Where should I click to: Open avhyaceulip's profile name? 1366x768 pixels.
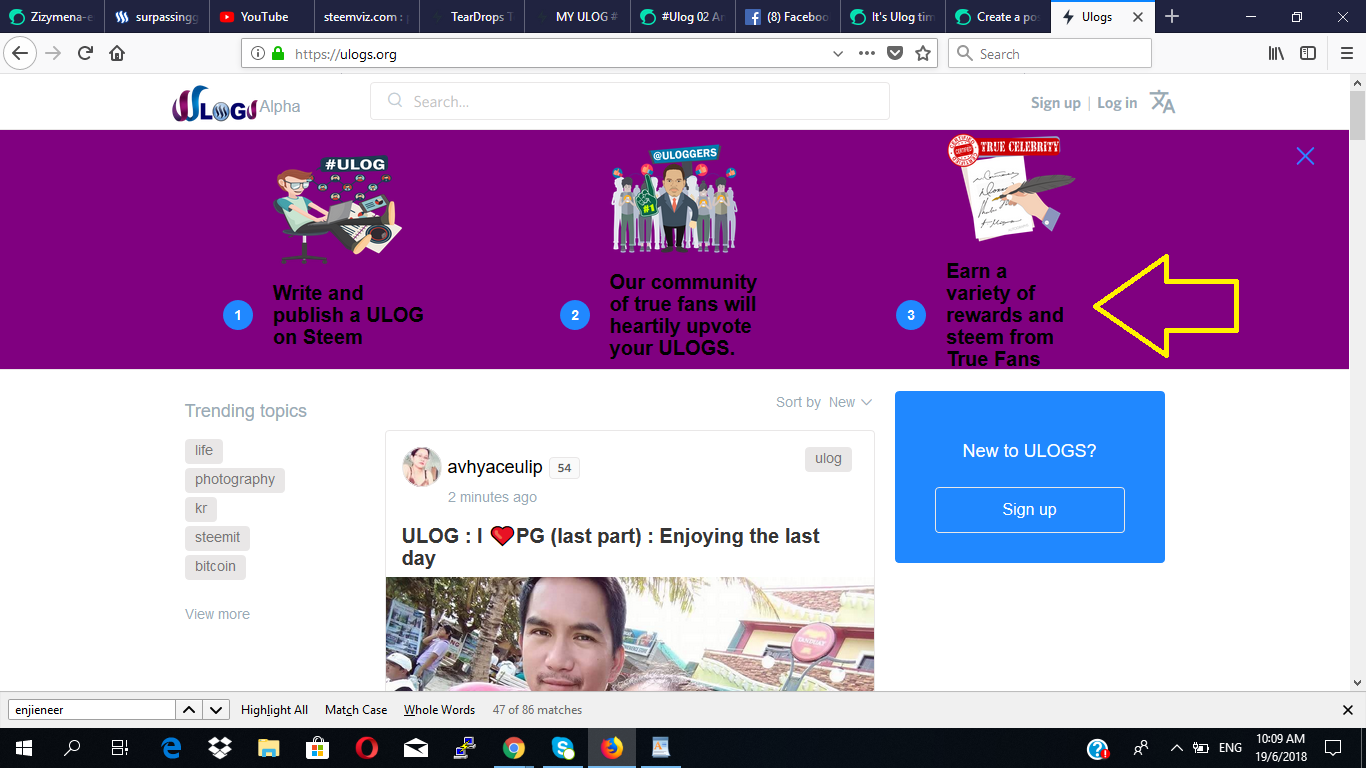(x=495, y=467)
